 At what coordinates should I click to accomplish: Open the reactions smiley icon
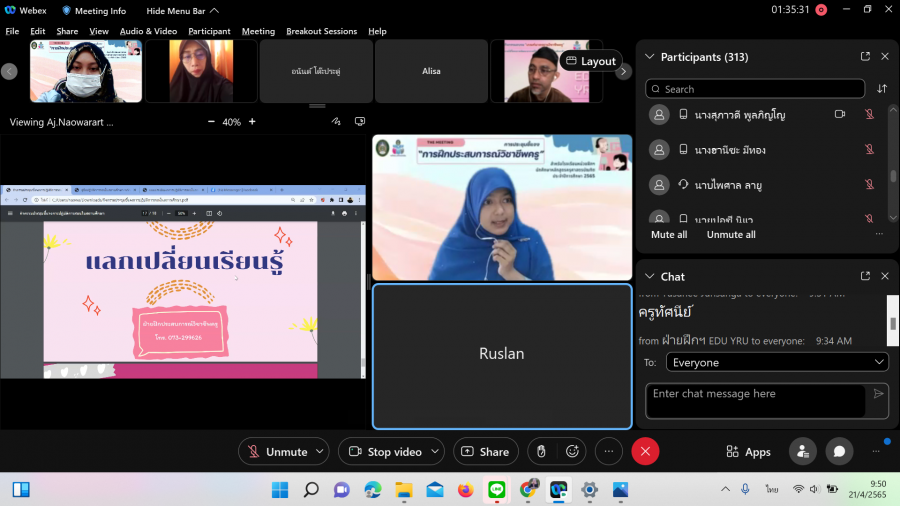coord(573,452)
